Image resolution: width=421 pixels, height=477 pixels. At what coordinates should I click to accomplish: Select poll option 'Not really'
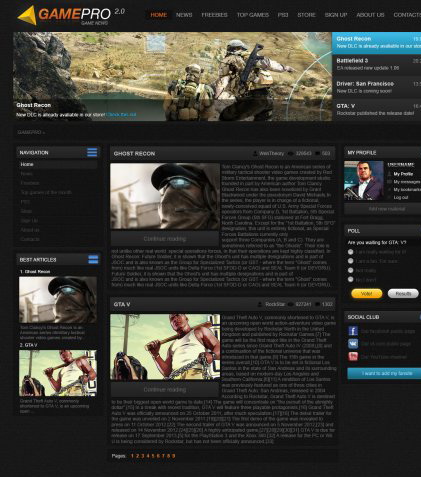[350, 270]
